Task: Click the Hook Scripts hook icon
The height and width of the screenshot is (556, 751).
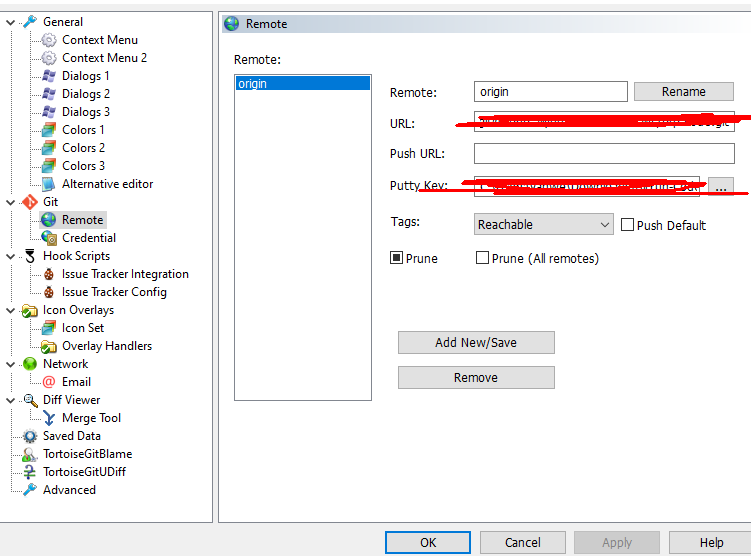Action: pos(30,256)
